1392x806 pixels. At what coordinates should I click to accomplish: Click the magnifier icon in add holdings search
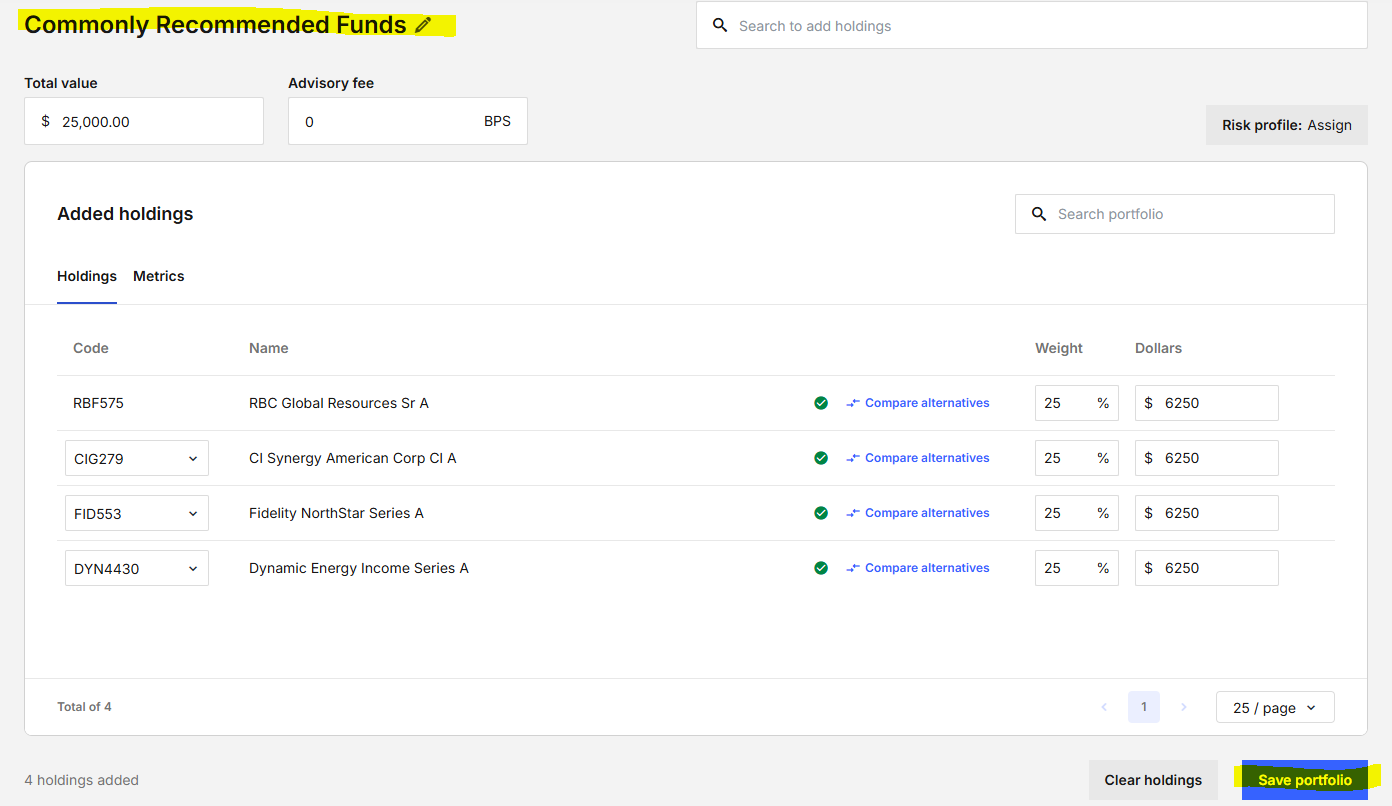tap(720, 26)
